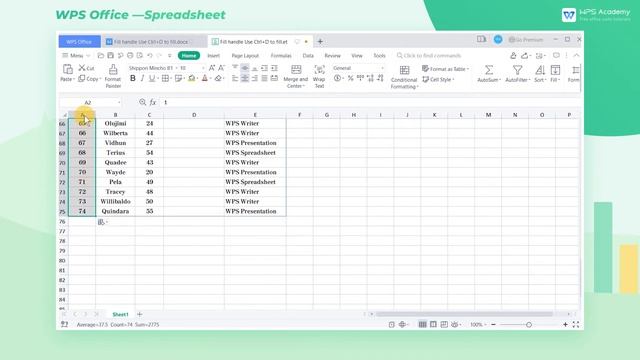Open the Tools ribbon tab

coord(379,56)
